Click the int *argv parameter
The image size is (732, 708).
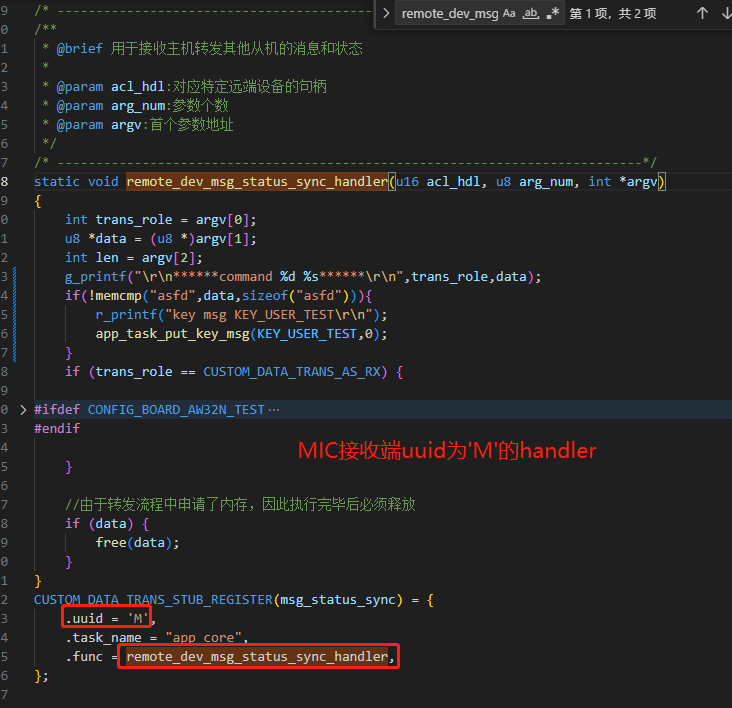622,181
